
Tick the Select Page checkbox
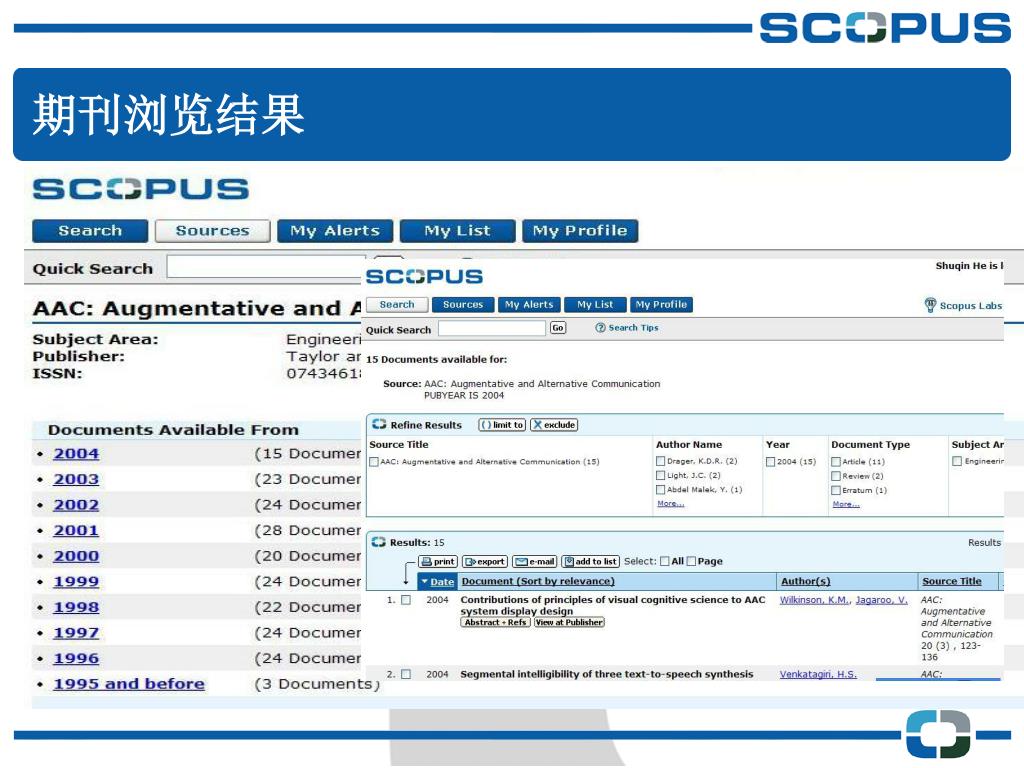tap(691, 562)
